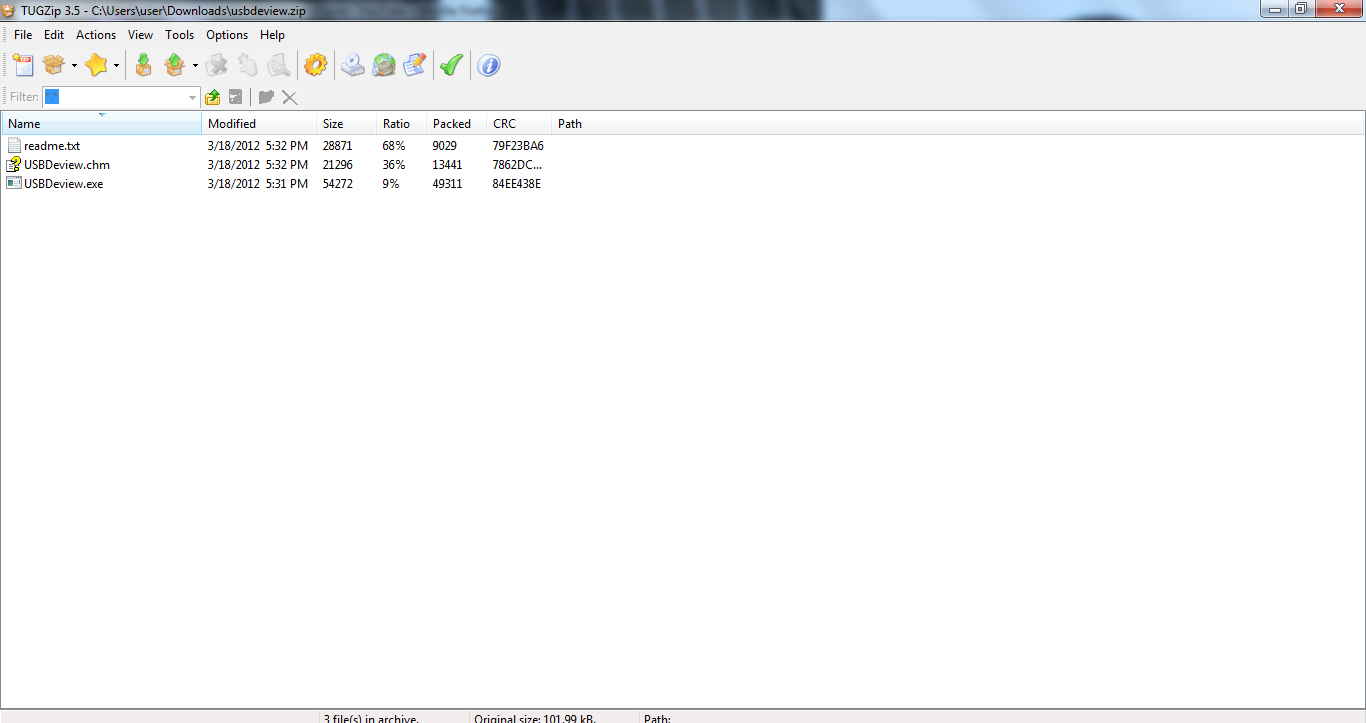The width and height of the screenshot is (1366, 723).
Task: Click the notepad with pencil icon
Action: point(414,66)
